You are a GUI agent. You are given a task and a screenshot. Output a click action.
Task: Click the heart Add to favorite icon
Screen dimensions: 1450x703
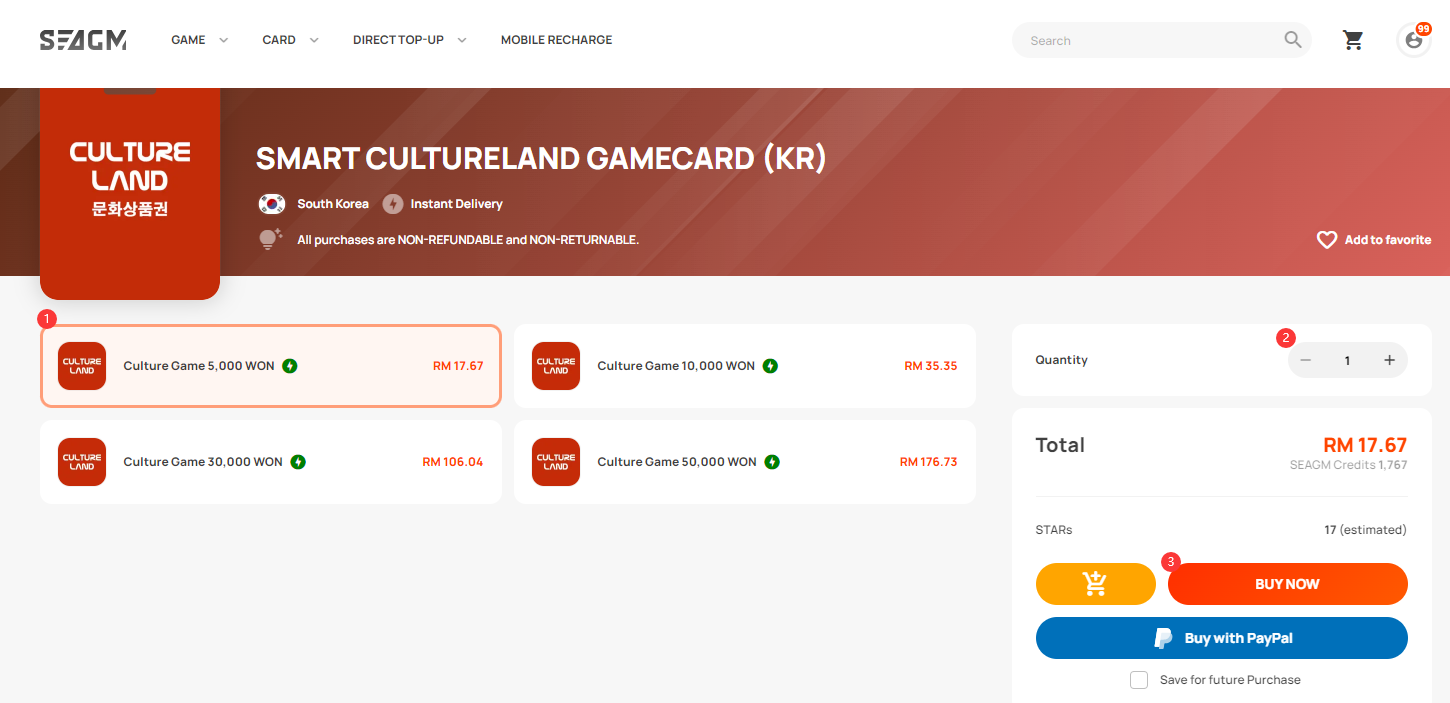pos(1327,240)
